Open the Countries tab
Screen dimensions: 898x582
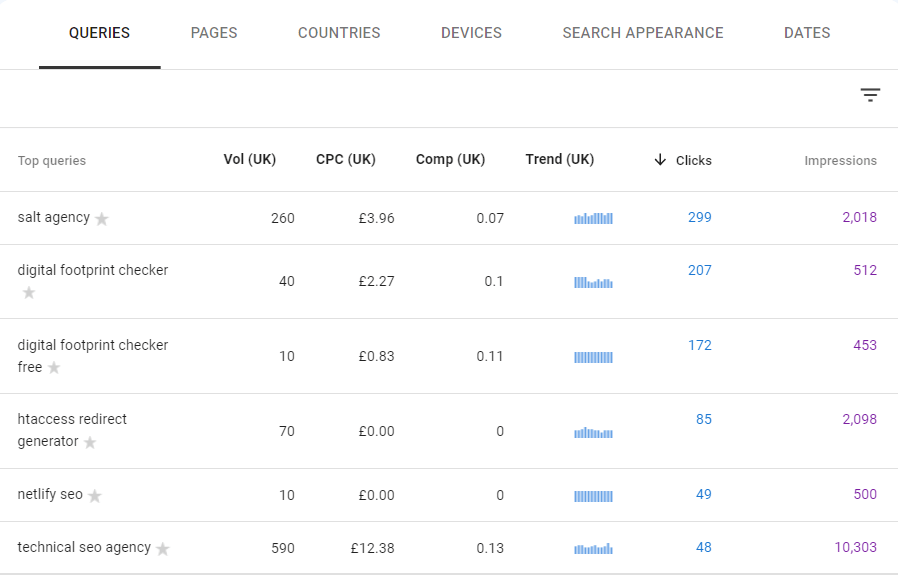pos(339,33)
